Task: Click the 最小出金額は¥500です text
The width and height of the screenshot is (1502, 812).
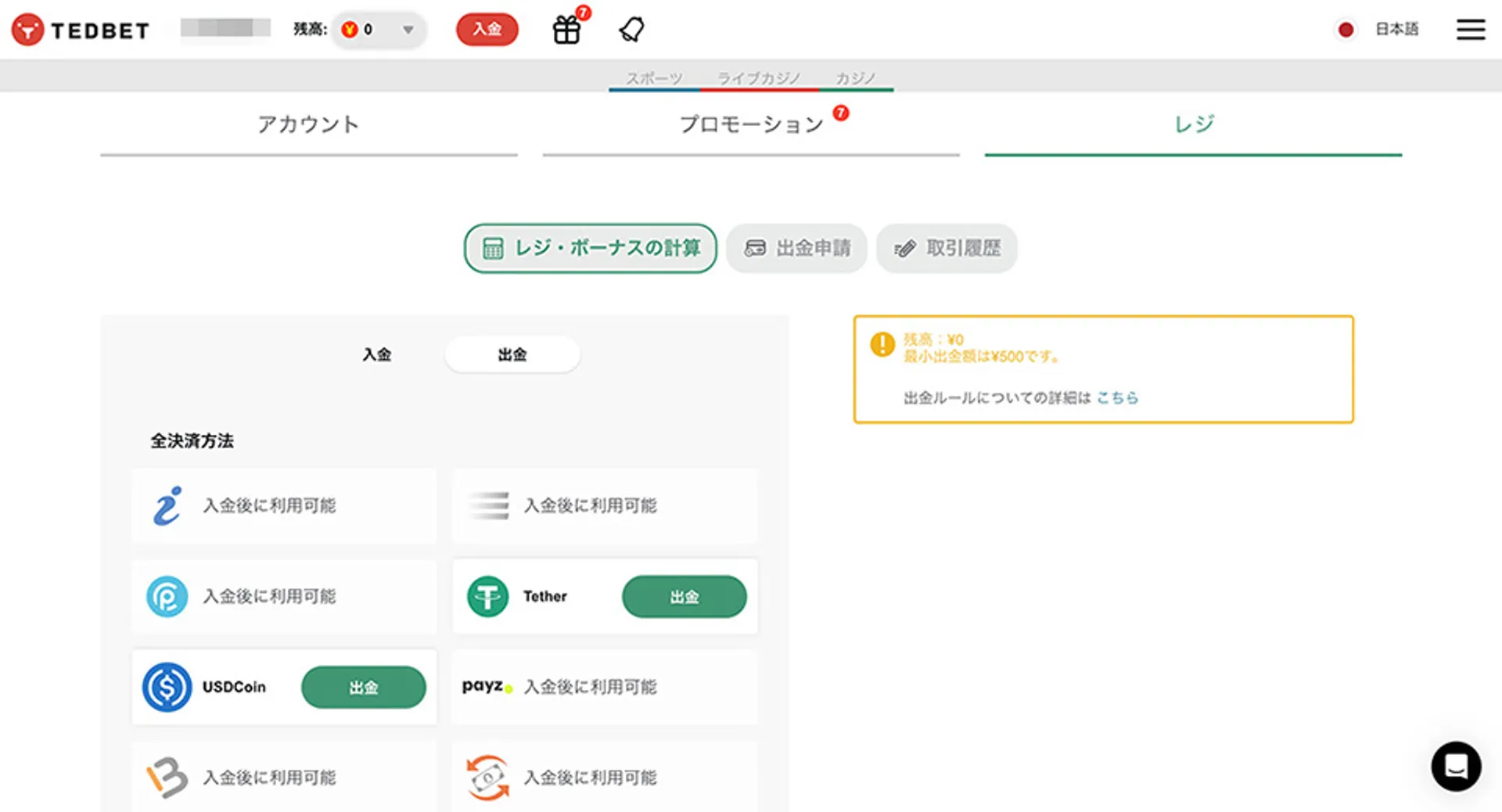Action: 981,357
